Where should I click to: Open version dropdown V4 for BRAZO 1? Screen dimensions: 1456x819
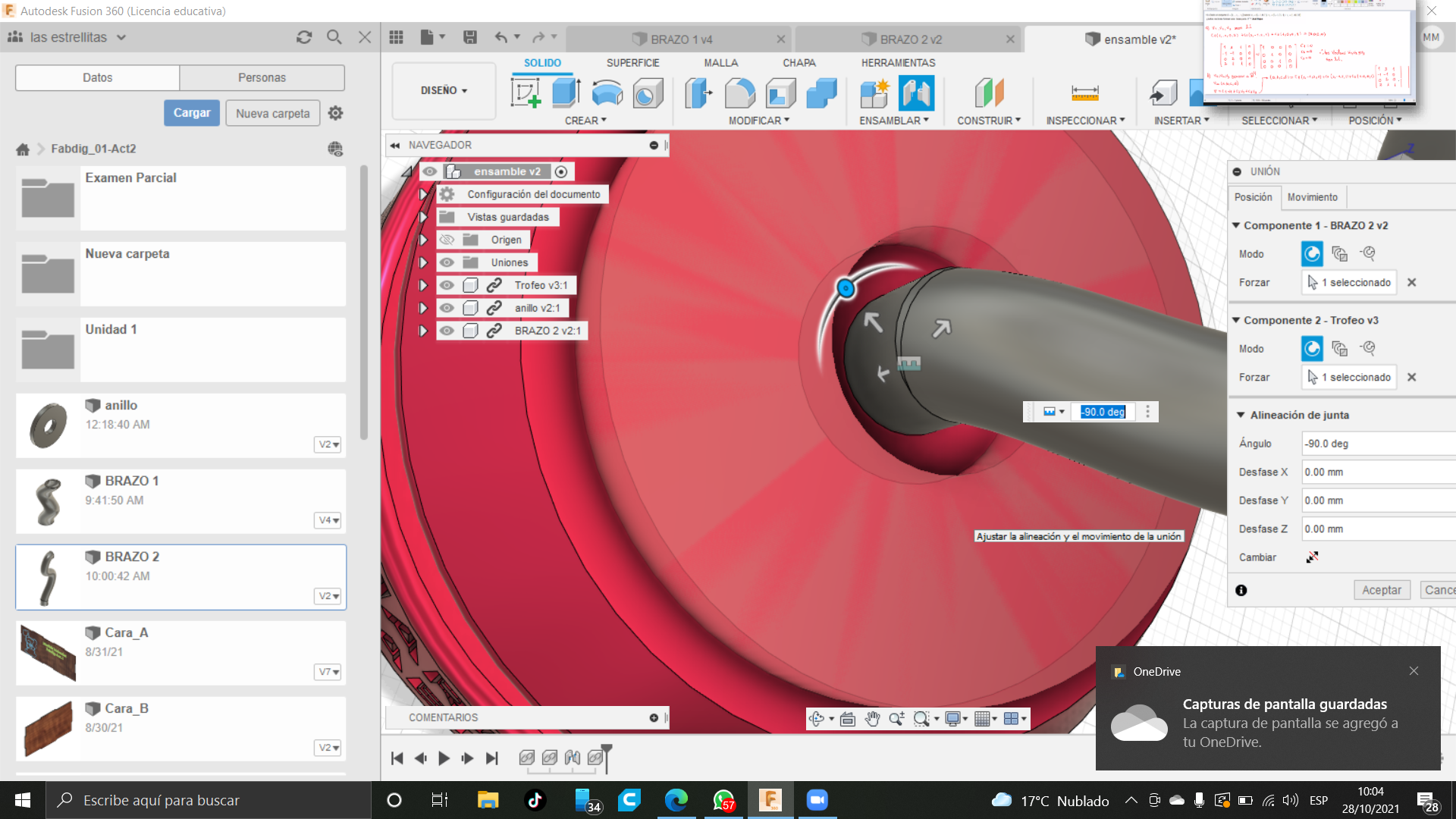pyautogui.click(x=328, y=520)
